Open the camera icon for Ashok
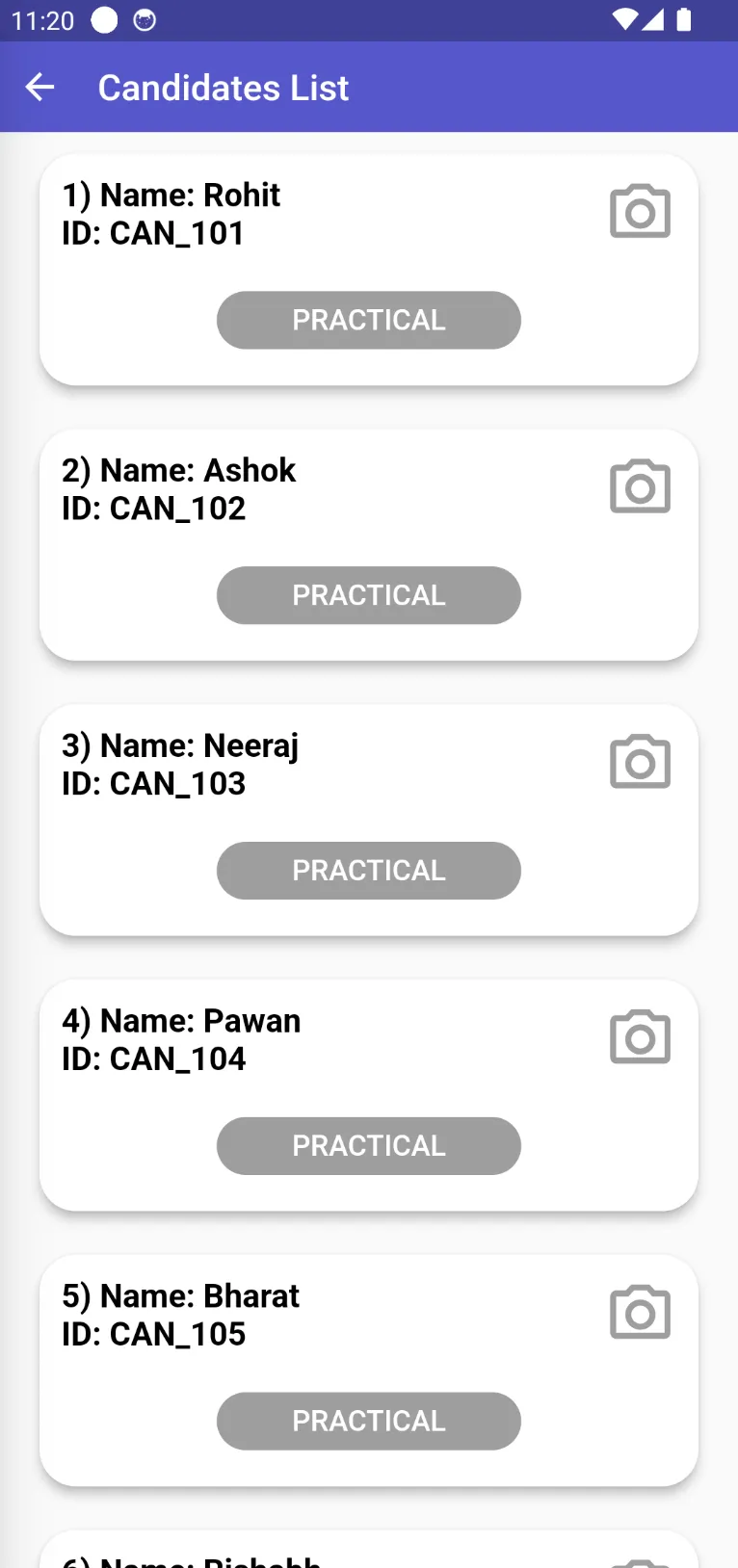 point(640,485)
